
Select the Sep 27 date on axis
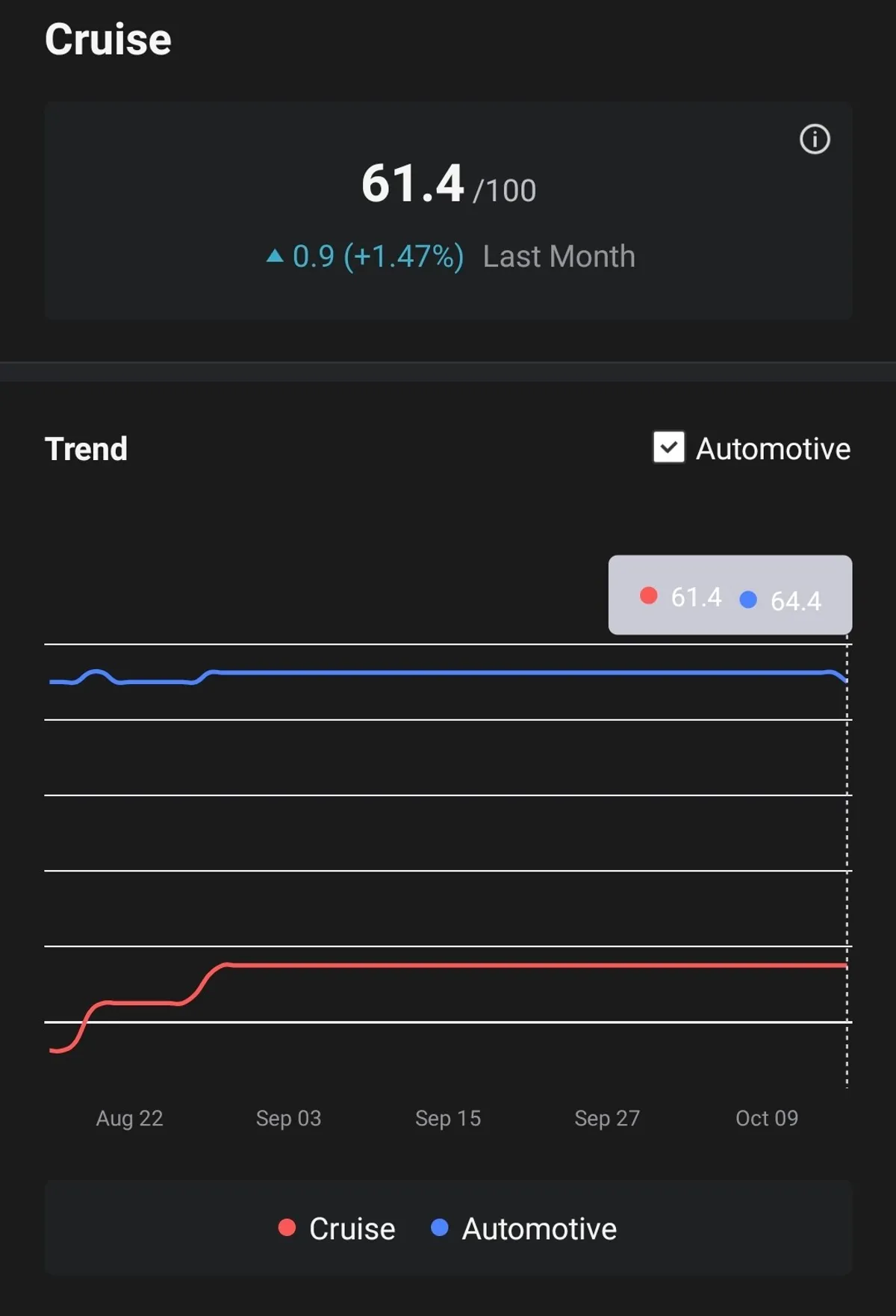coord(607,1118)
